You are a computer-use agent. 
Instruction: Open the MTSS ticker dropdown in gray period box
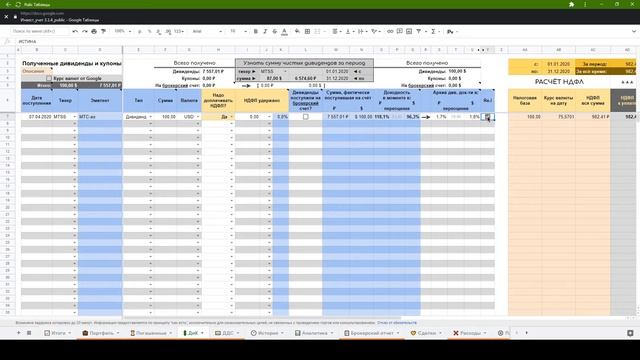(x=285, y=71)
